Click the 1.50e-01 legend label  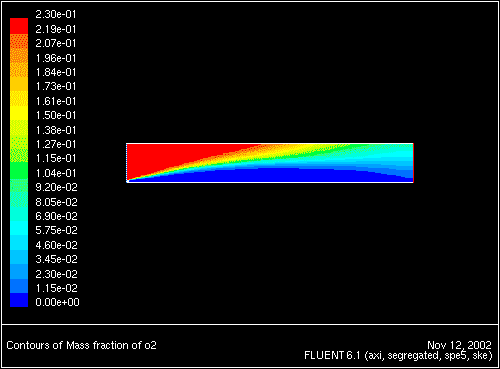tap(56, 115)
